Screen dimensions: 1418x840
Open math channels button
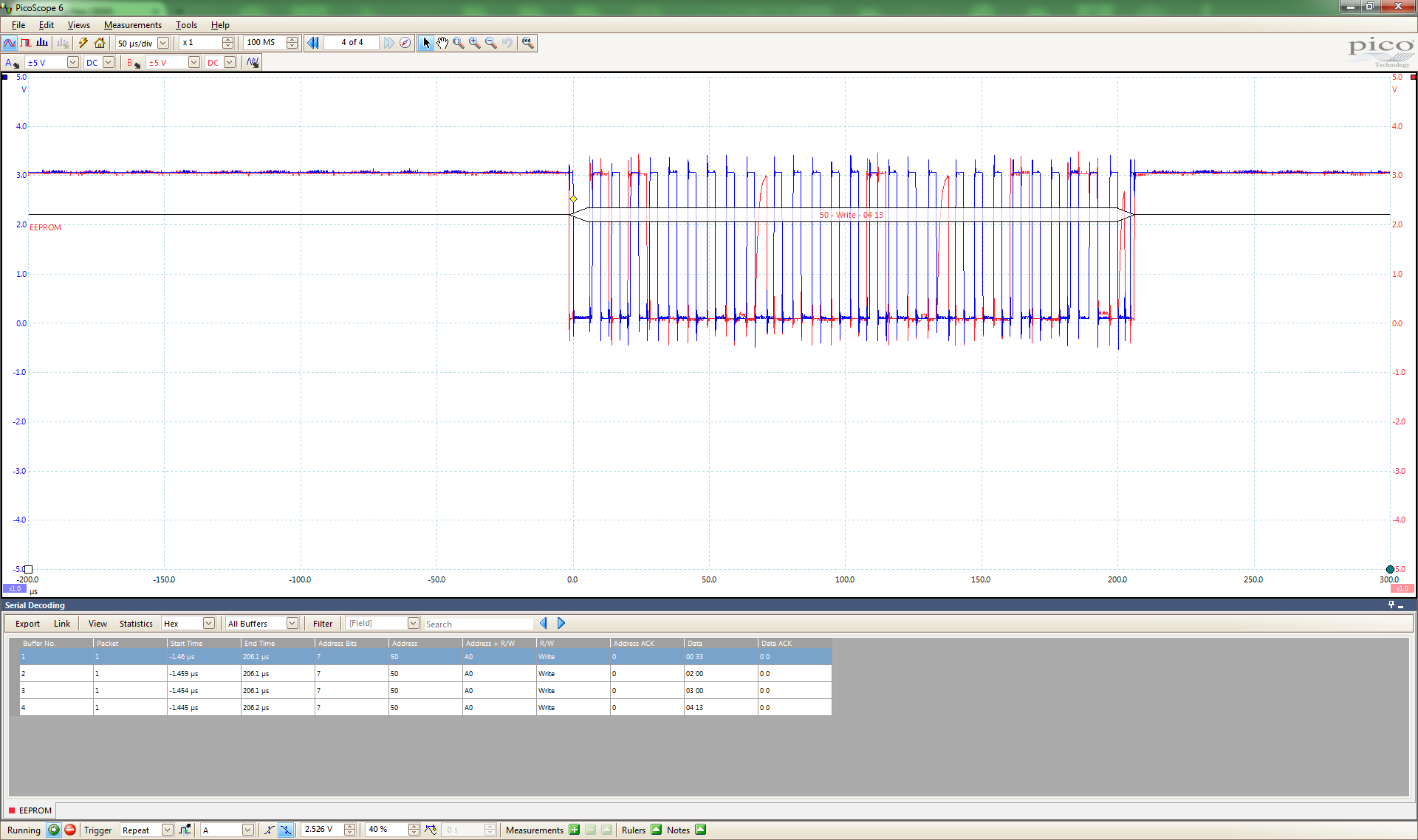[253, 63]
